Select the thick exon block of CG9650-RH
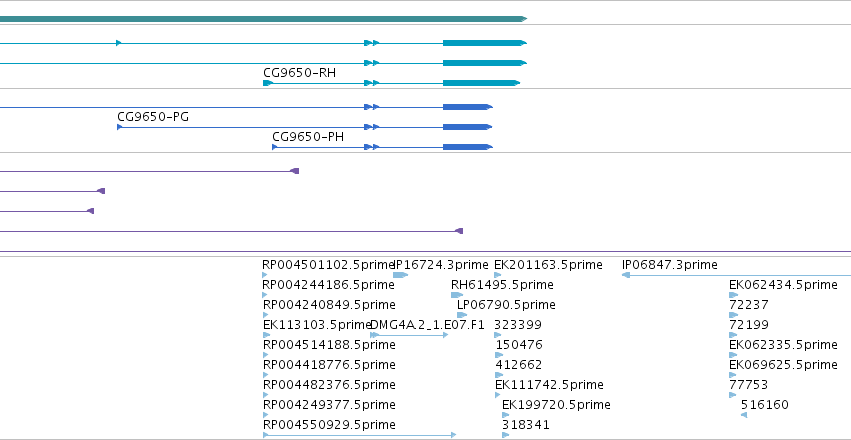Image resolution: width=851 pixels, height=440 pixels. click(x=481, y=83)
